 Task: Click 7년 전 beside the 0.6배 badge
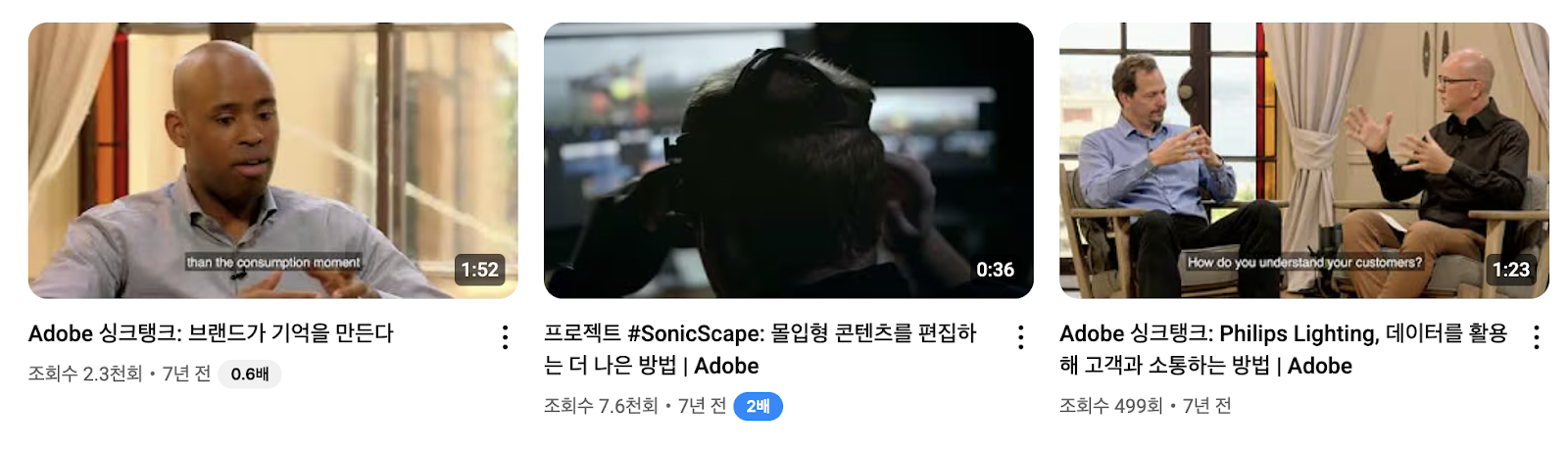point(187,374)
